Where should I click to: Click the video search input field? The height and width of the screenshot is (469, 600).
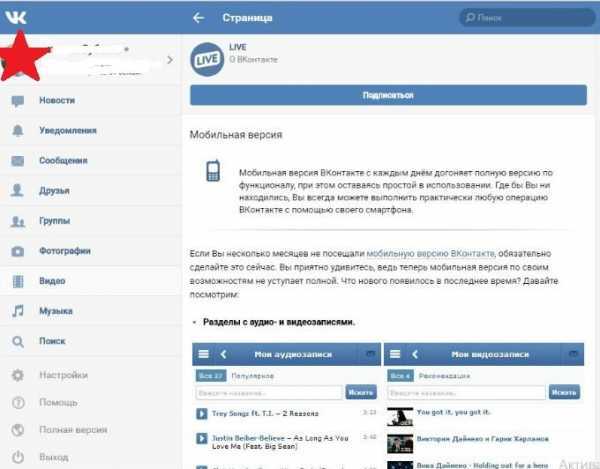(x=466, y=392)
